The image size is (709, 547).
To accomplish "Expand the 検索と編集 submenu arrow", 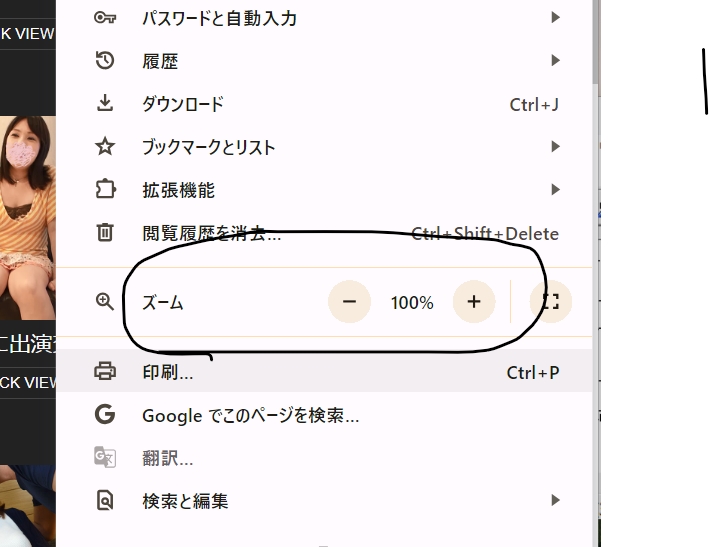I will pyautogui.click(x=556, y=501).
